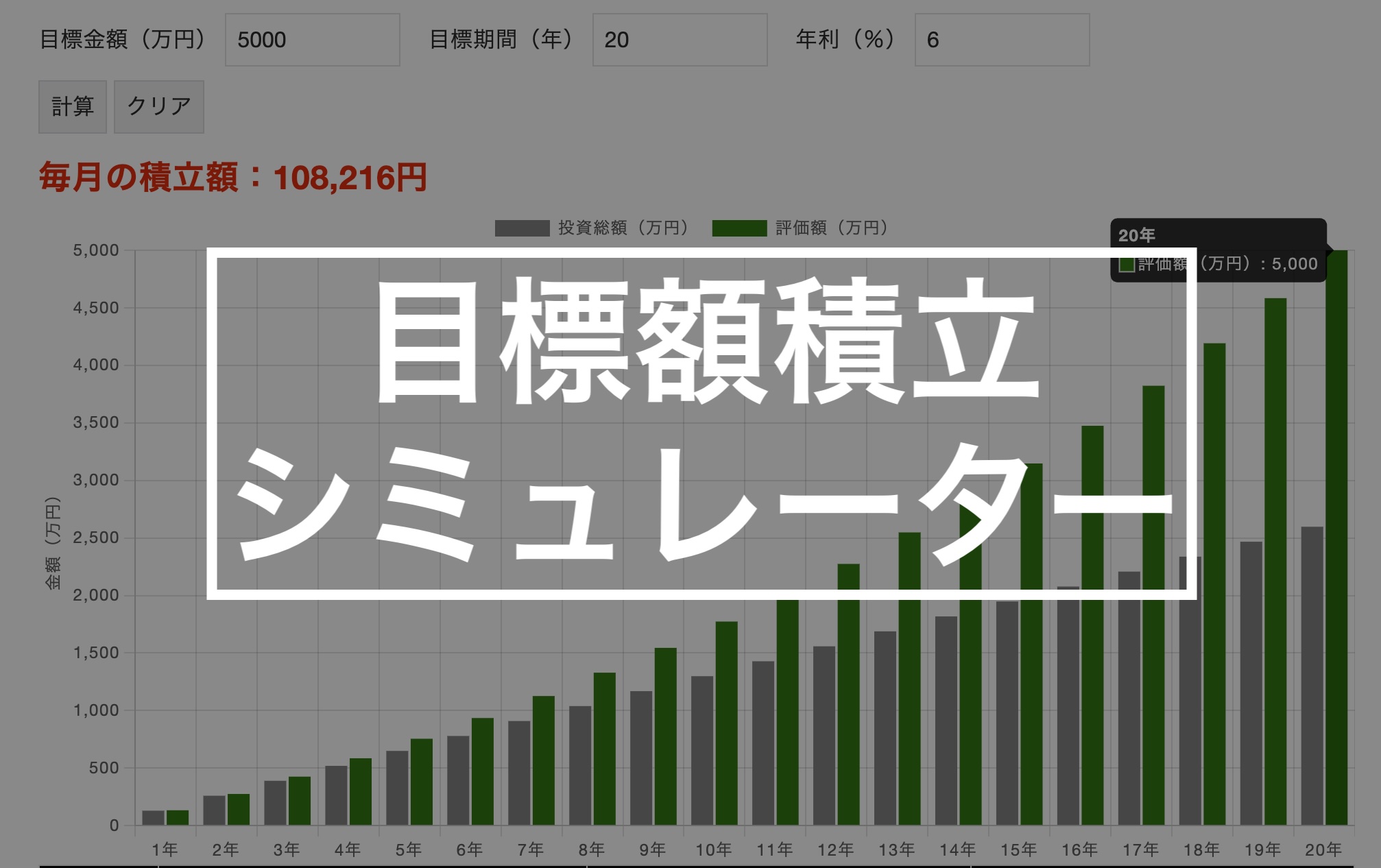Click the 目標期間（年） field label
The width and height of the screenshot is (1381, 868).
click(503, 40)
